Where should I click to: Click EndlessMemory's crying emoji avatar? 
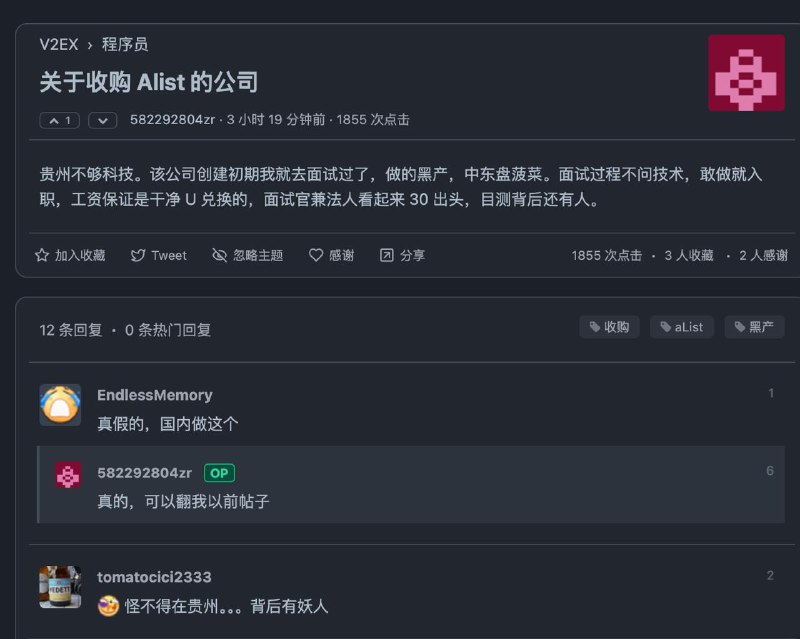pos(60,405)
